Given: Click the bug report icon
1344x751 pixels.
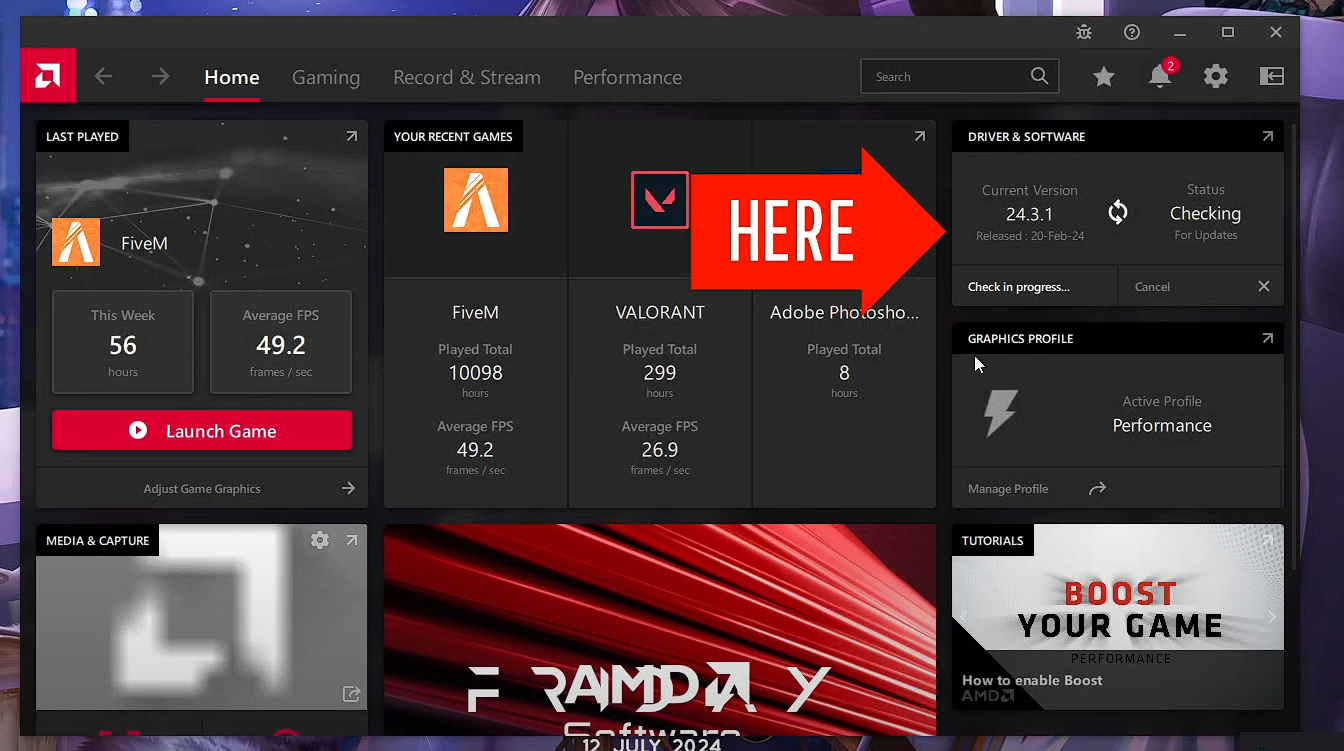Looking at the screenshot, I should coord(1083,31).
